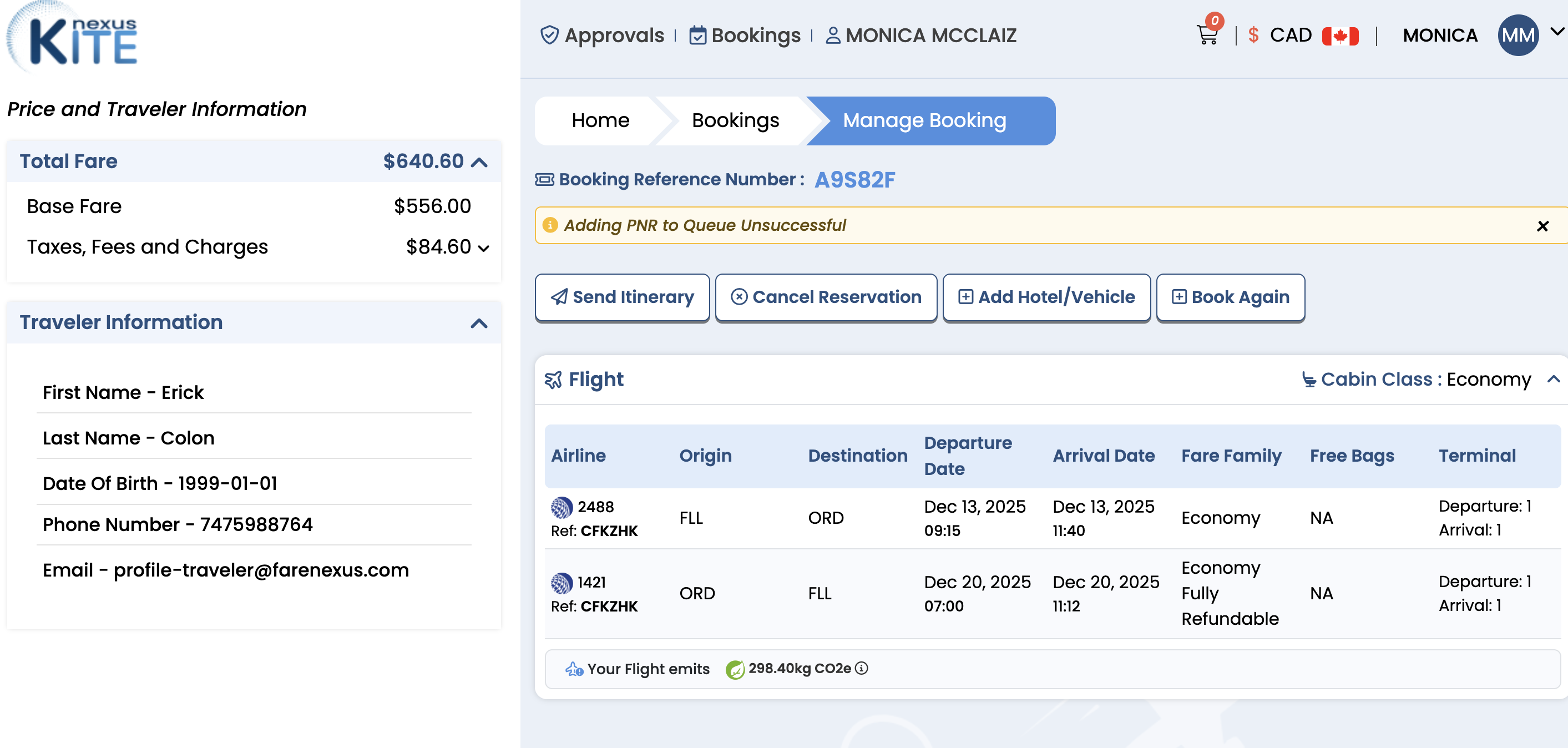Image resolution: width=1568 pixels, height=748 pixels.
Task: Click the Cancel Reservation button
Action: pos(826,297)
